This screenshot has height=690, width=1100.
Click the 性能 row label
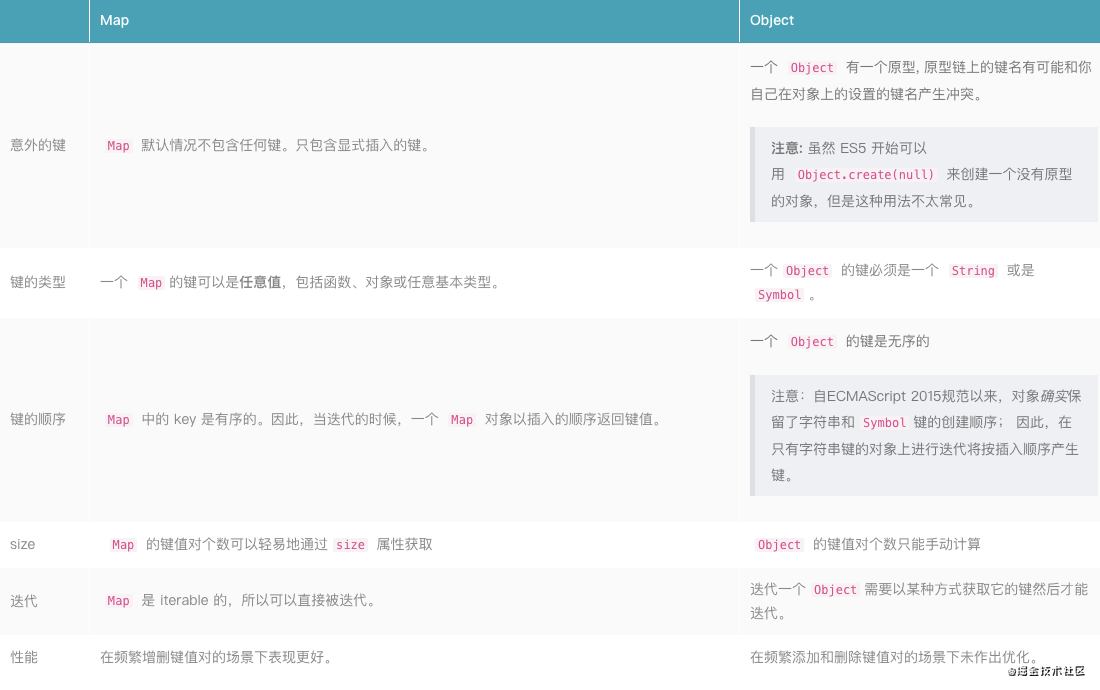click(24, 657)
